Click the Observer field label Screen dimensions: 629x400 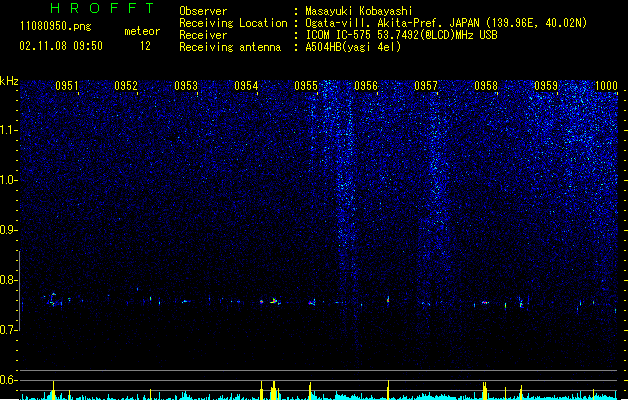point(203,11)
